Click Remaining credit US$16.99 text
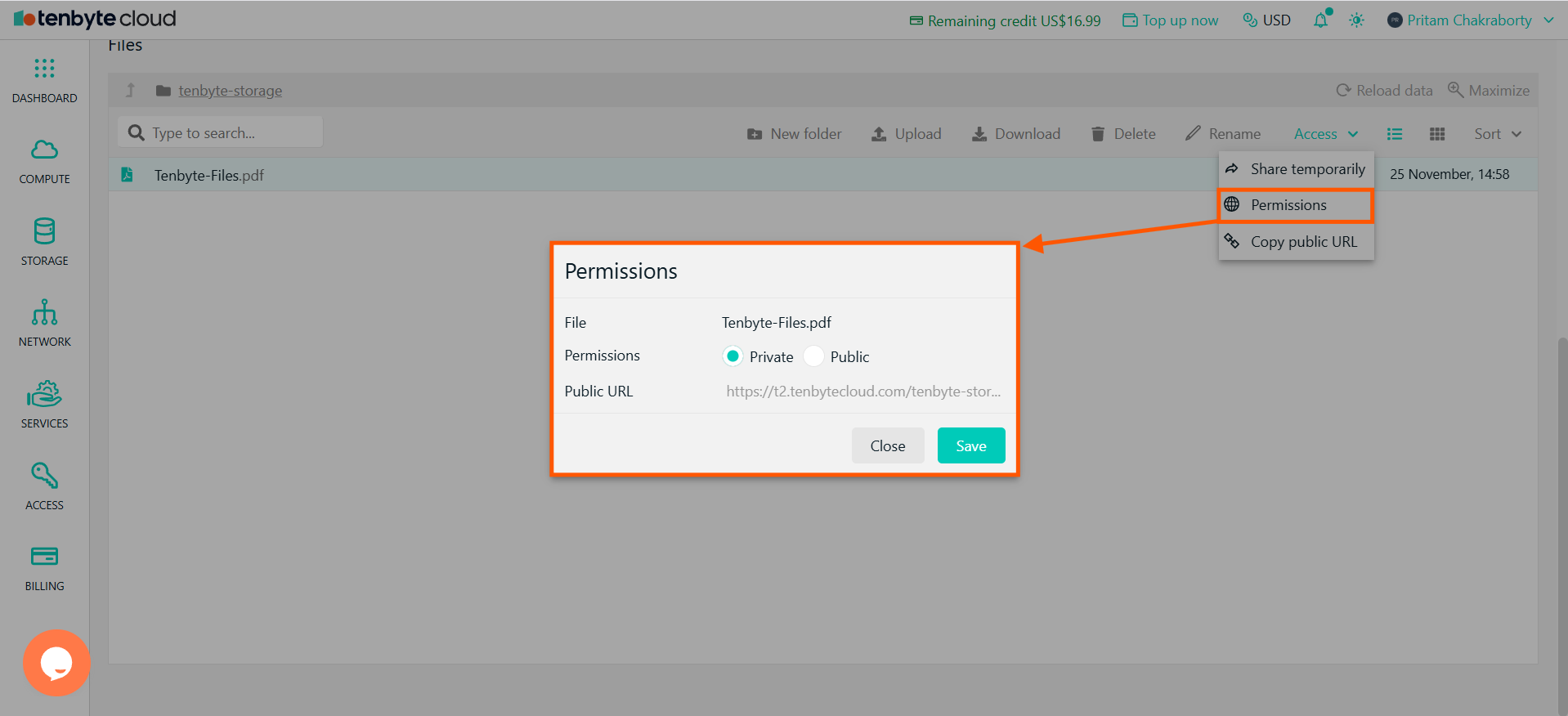 point(1014,21)
